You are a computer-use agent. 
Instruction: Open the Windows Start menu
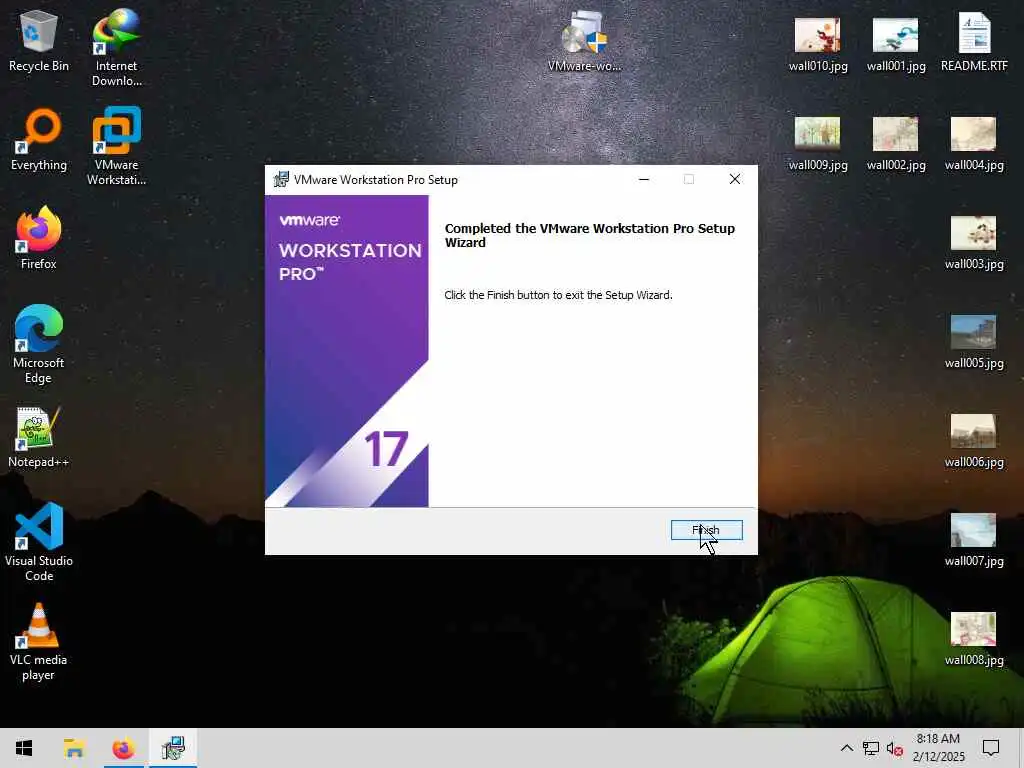coord(24,748)
